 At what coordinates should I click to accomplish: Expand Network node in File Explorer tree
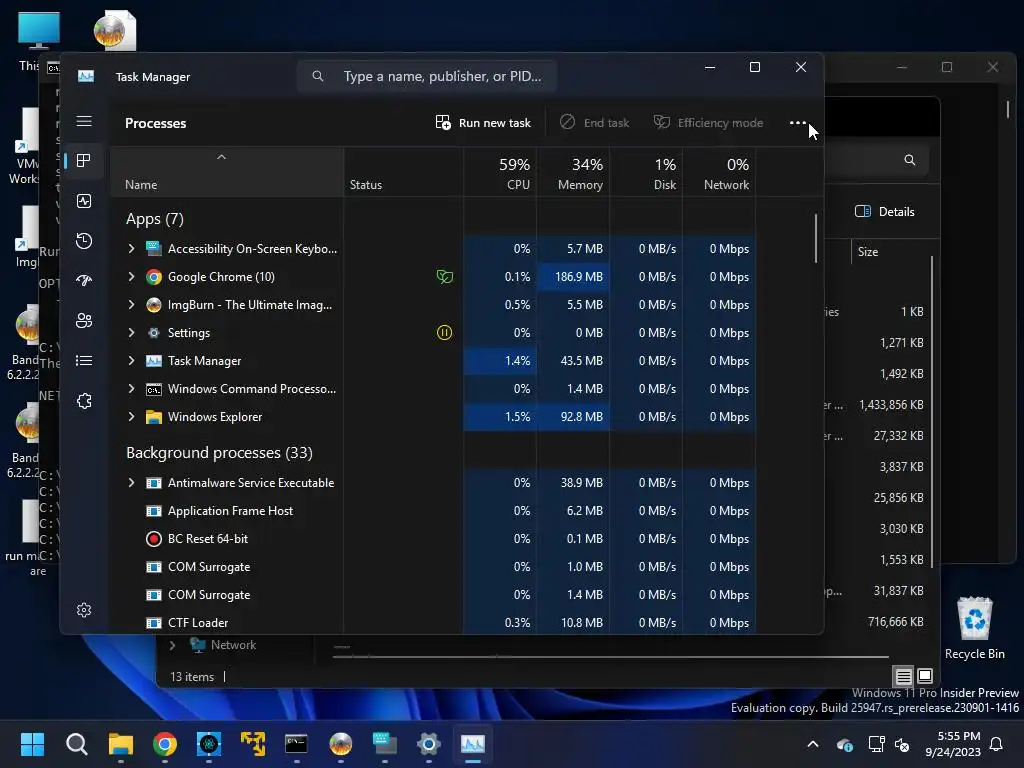[172, 645]
